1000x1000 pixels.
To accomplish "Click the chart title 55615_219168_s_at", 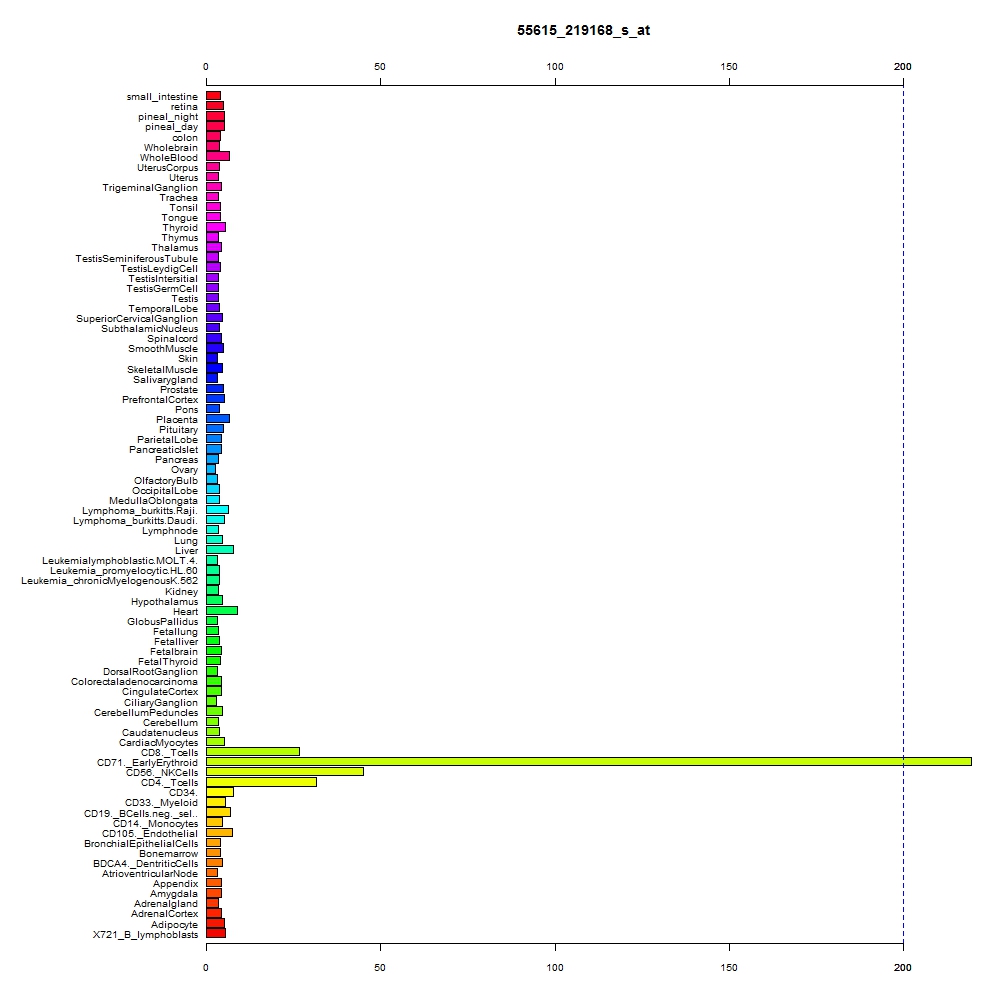I will tap(583, 30).
